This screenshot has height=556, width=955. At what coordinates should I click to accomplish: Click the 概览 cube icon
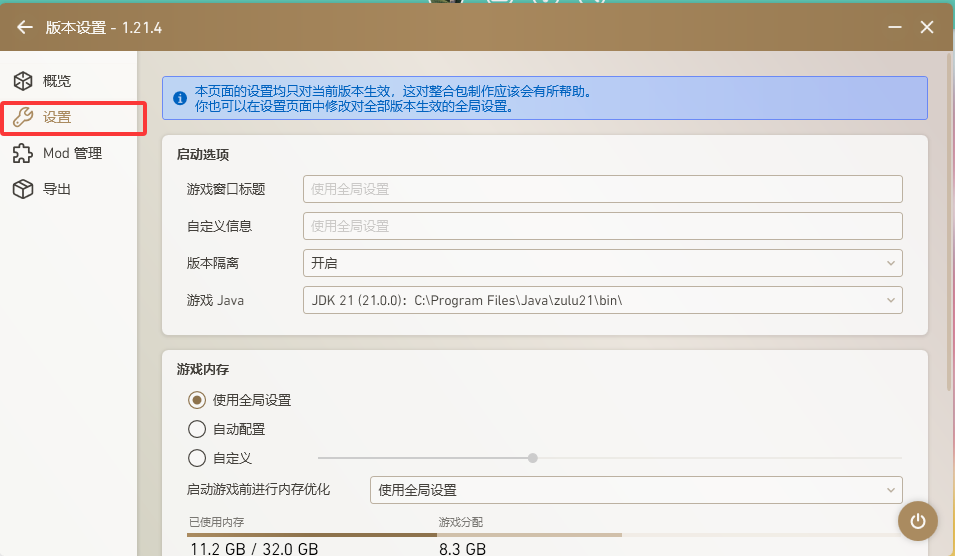(x=23, y=81)
